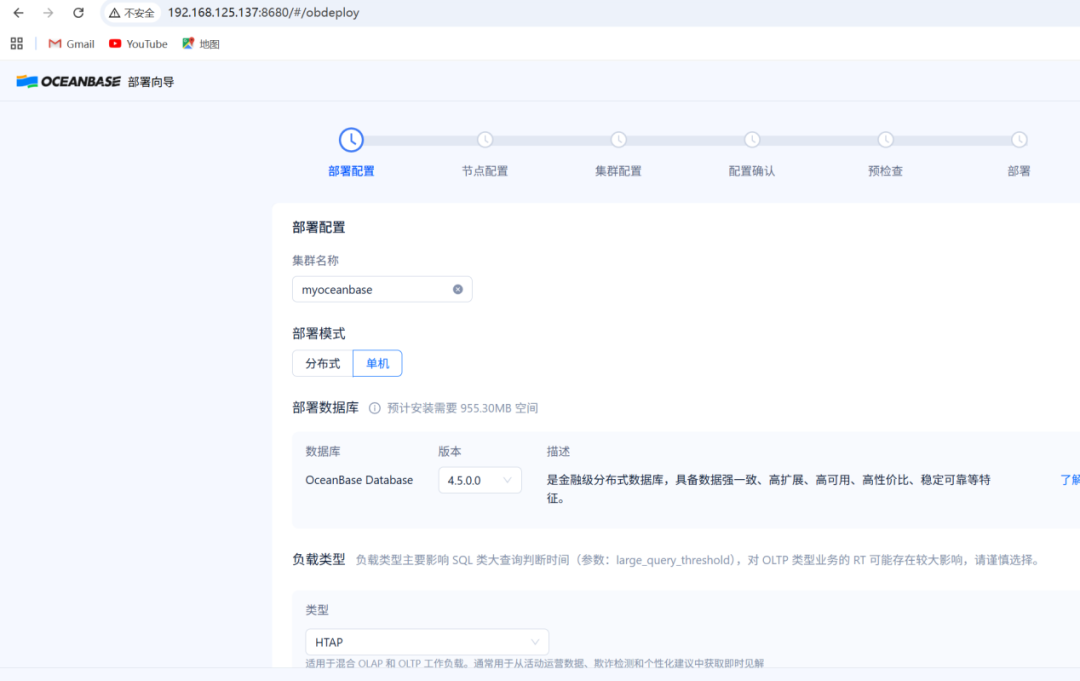
Task: Open YouTube from the bookmarks bar
Action: 138,43
